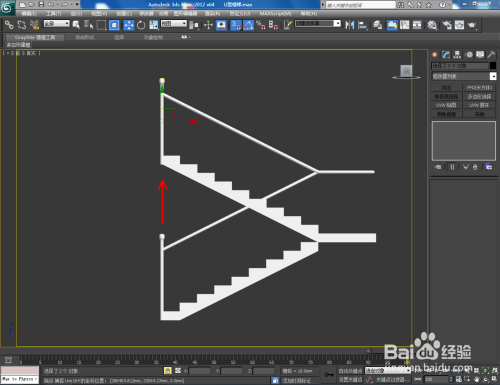The image size is (500, 385).
Task: Open the Motion command panel tab
Action: click(469, 55)
